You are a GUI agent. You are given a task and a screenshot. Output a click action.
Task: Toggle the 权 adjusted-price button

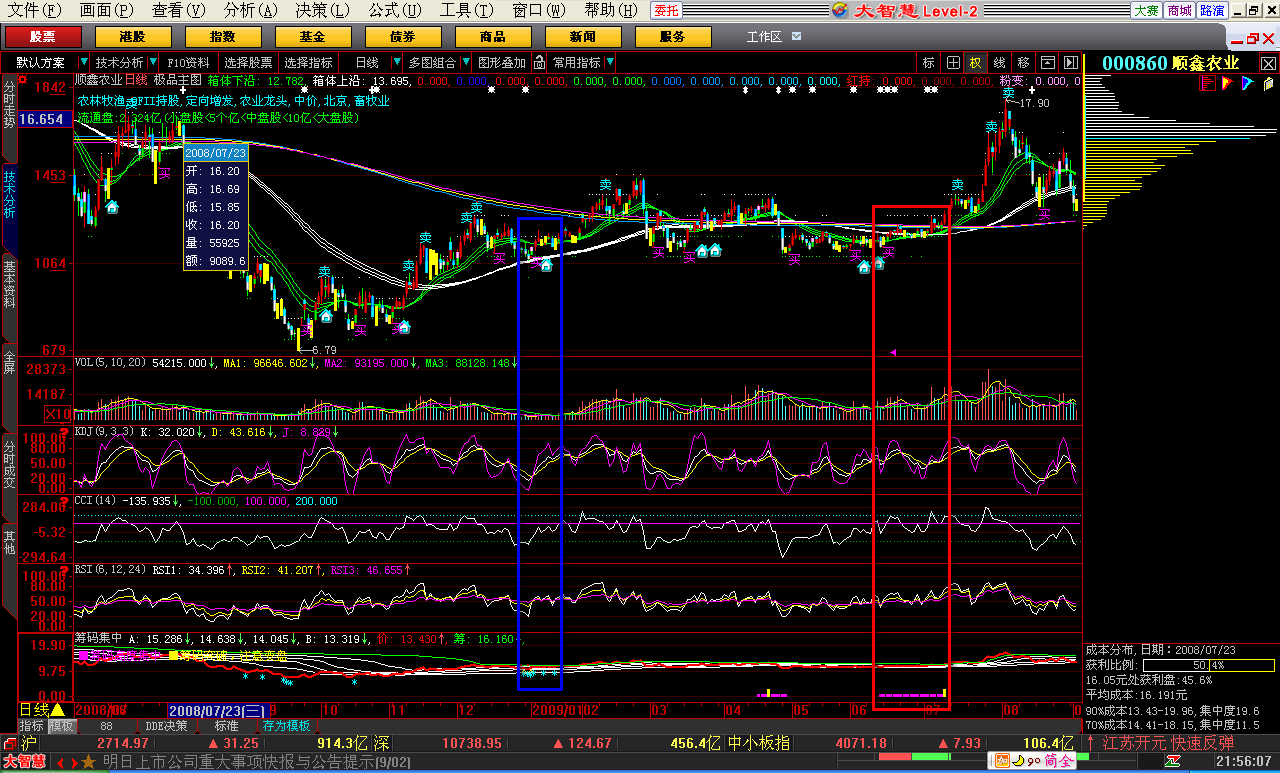coord(976,62)
